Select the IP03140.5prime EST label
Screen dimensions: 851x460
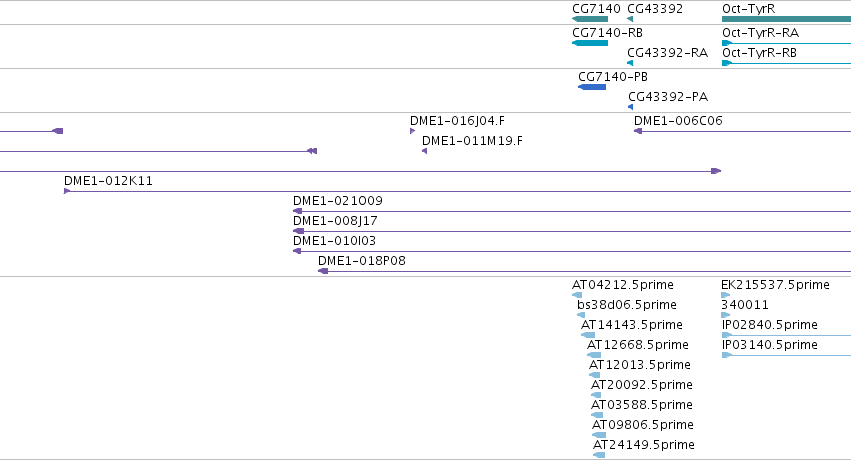(770, 345)
